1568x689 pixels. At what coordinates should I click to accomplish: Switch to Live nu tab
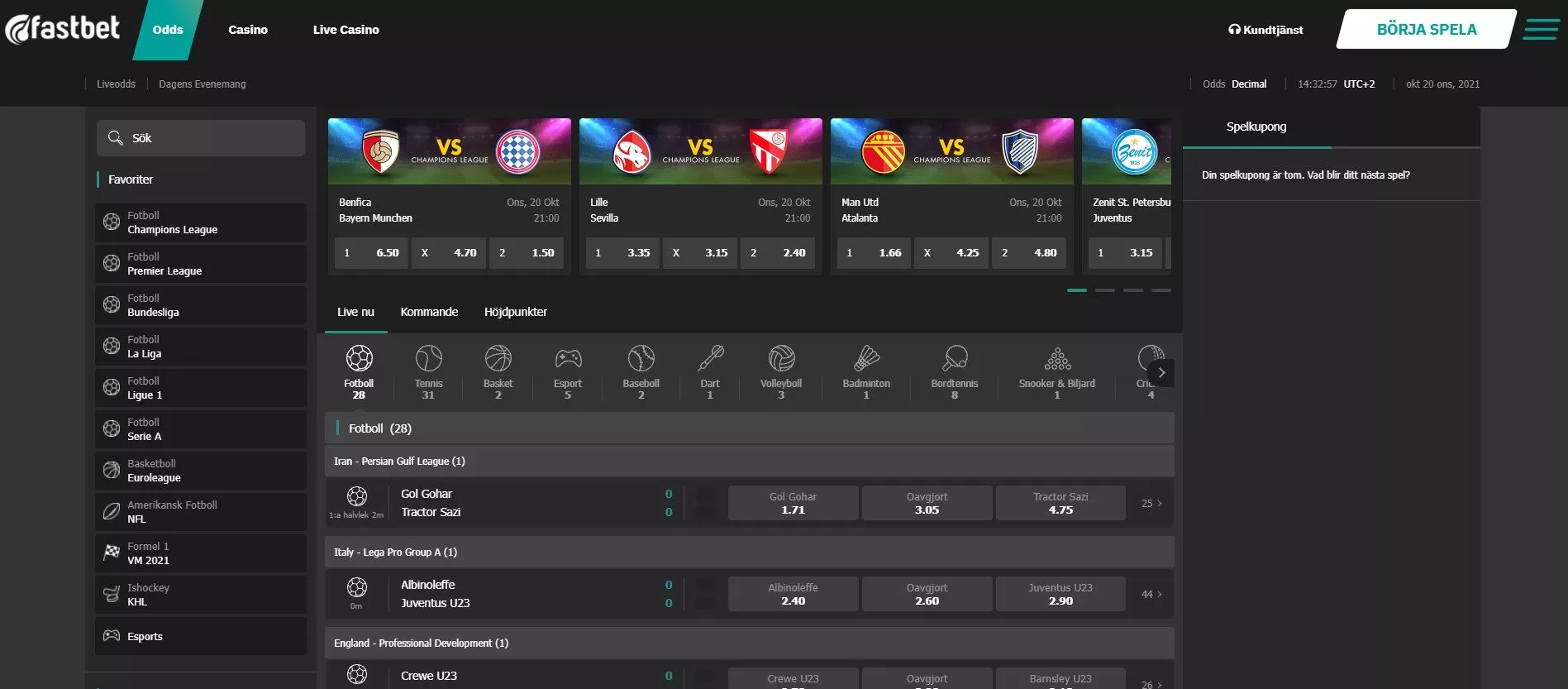click(355, 312)
